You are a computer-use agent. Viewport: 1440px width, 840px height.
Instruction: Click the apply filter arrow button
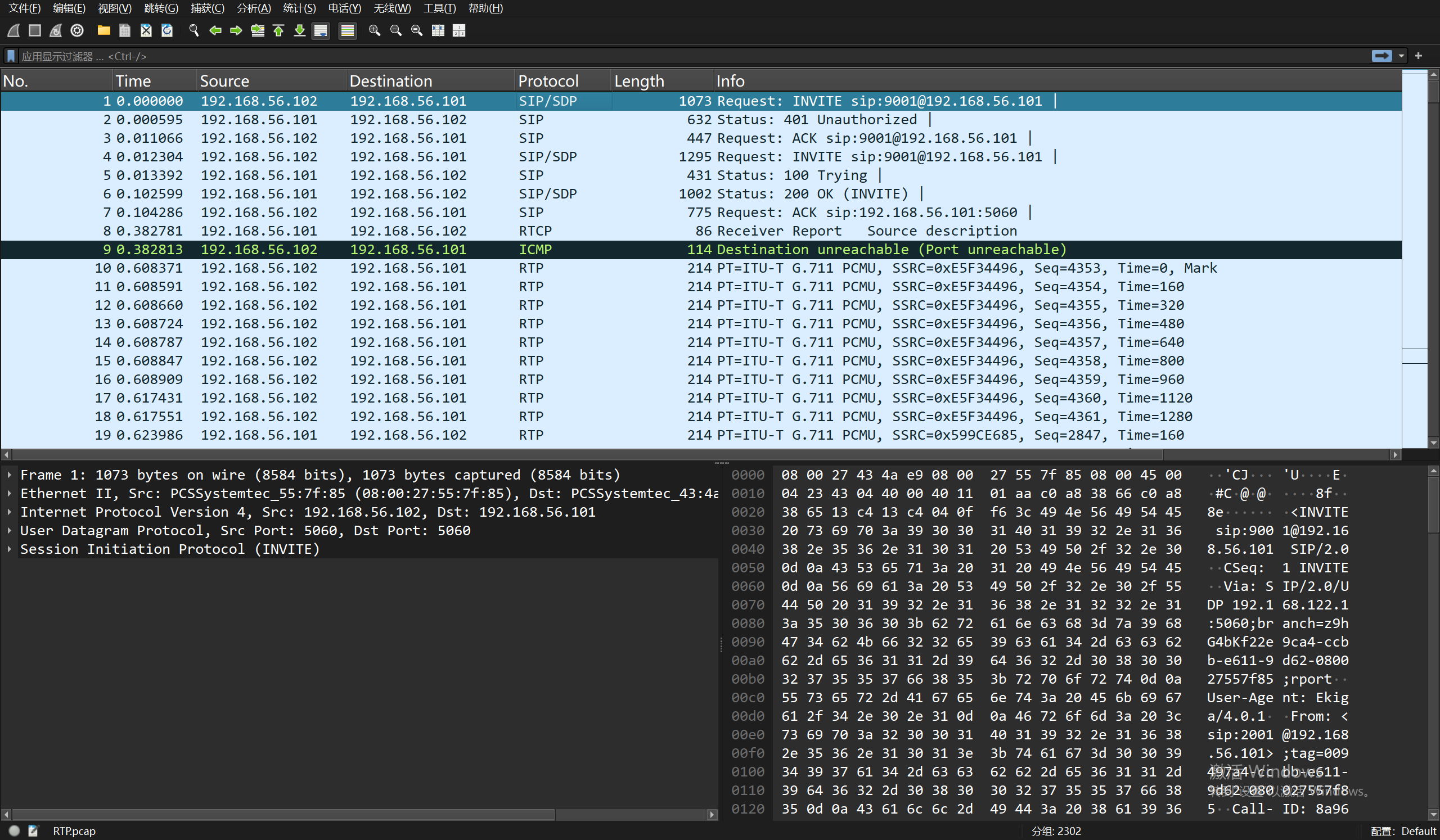click(x=1381, y=56)
